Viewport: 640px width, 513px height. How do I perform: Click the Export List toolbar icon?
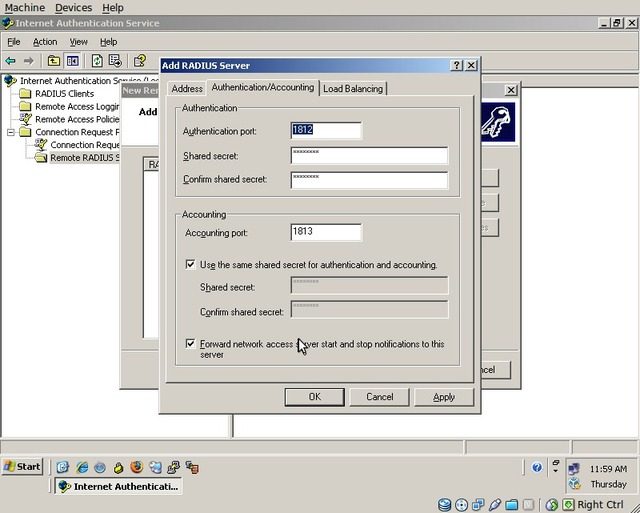115,61
